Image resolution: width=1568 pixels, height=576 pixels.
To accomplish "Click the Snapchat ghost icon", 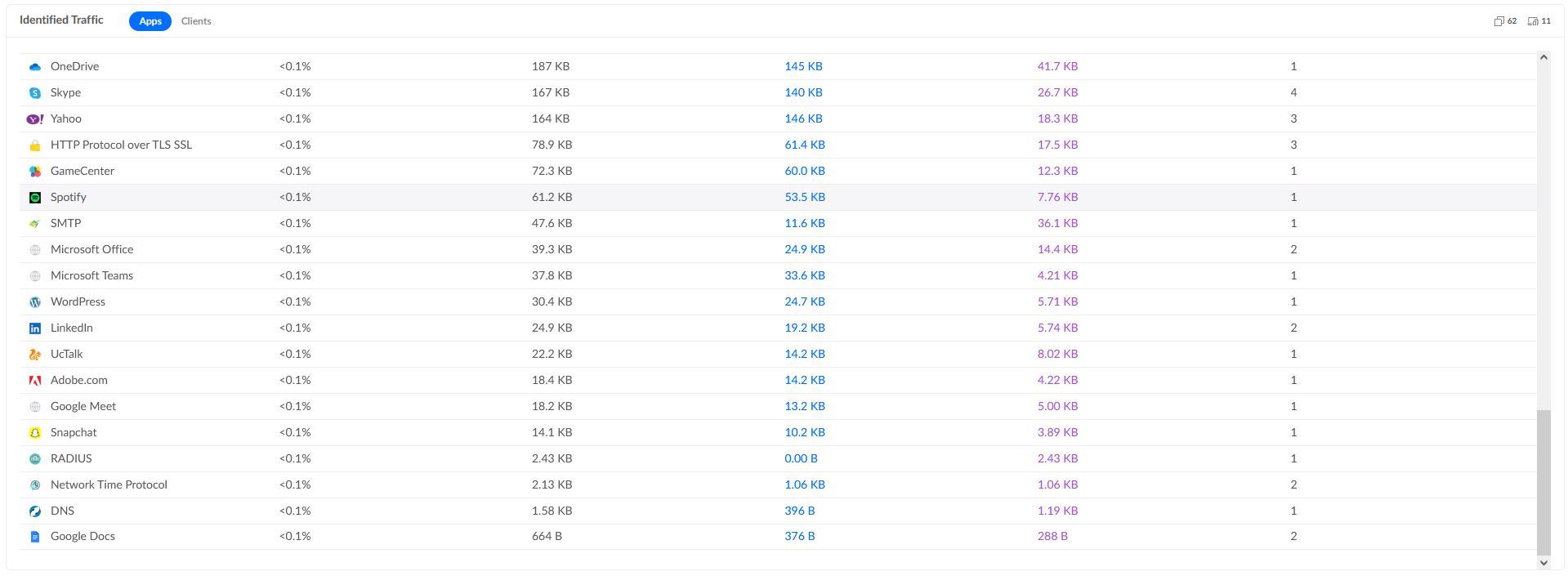I will tap(34, 433).
